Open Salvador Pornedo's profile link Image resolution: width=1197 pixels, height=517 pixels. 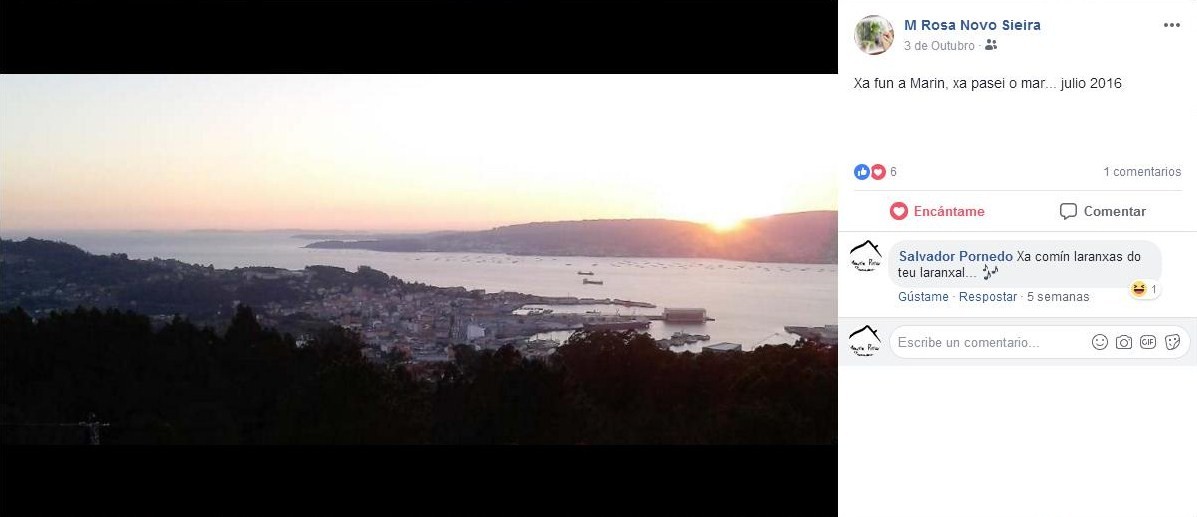pos(956,257)
